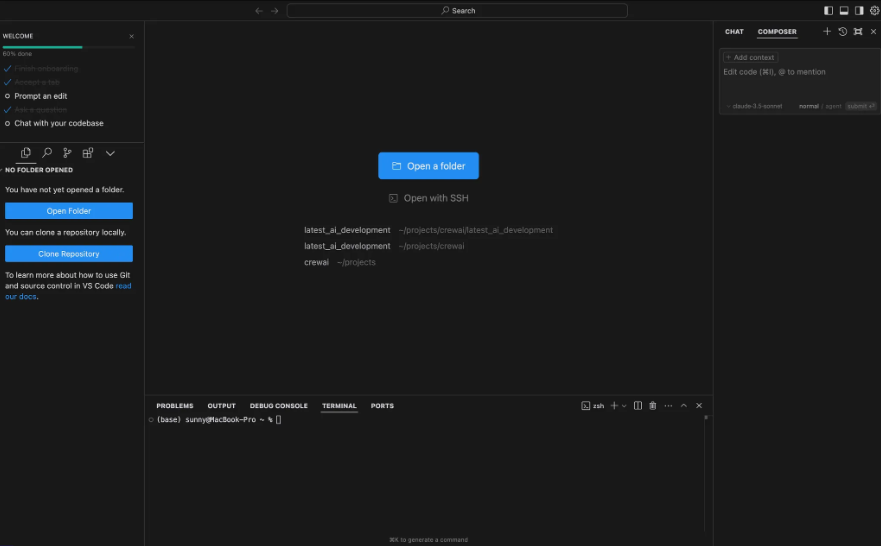The height and width of the screenshot is (546, 881).
Task: Switch to the CHAT tab
Action: click(x=734, y=32)
